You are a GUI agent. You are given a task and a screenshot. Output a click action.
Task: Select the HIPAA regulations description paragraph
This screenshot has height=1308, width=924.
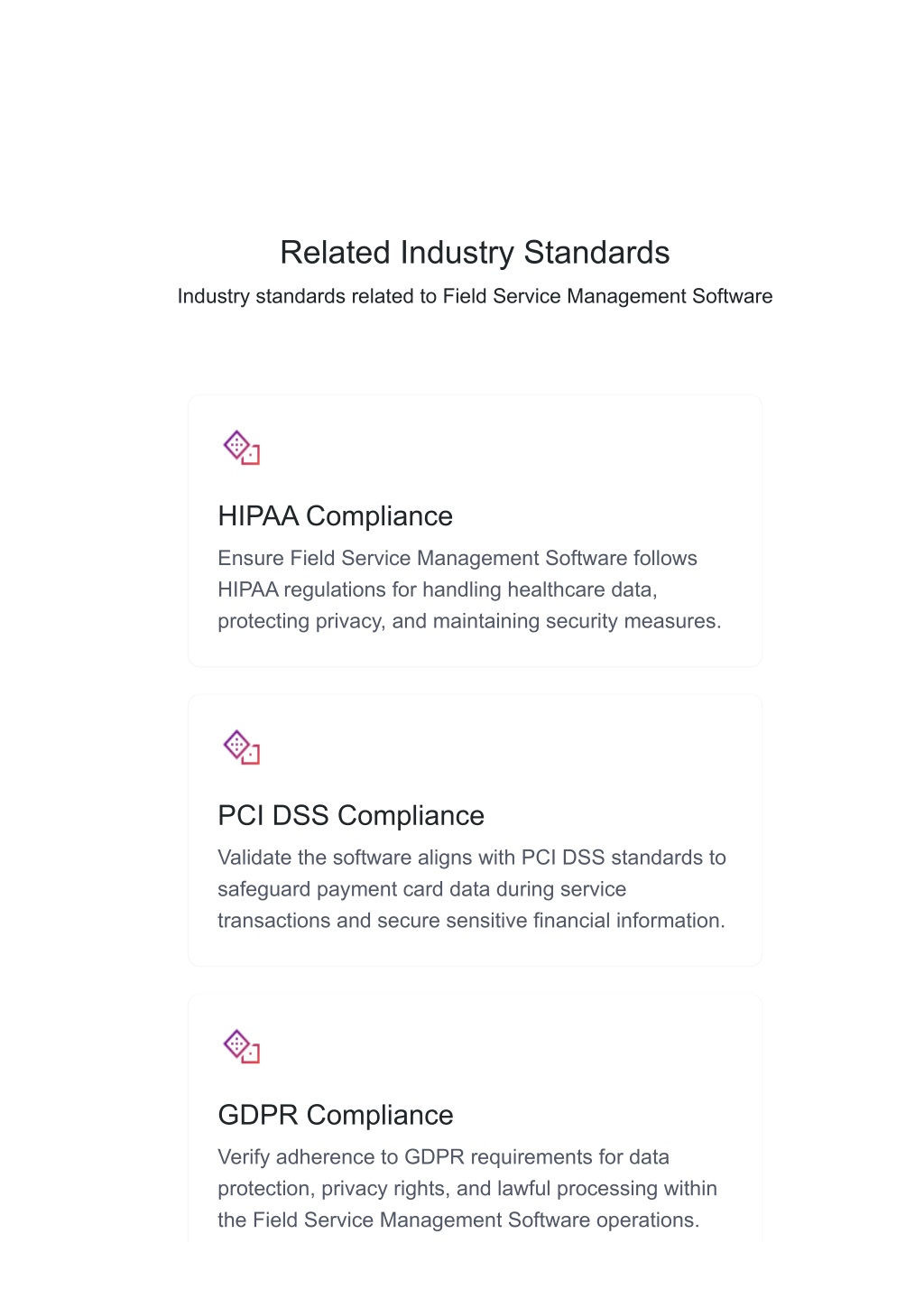[469, 589]
